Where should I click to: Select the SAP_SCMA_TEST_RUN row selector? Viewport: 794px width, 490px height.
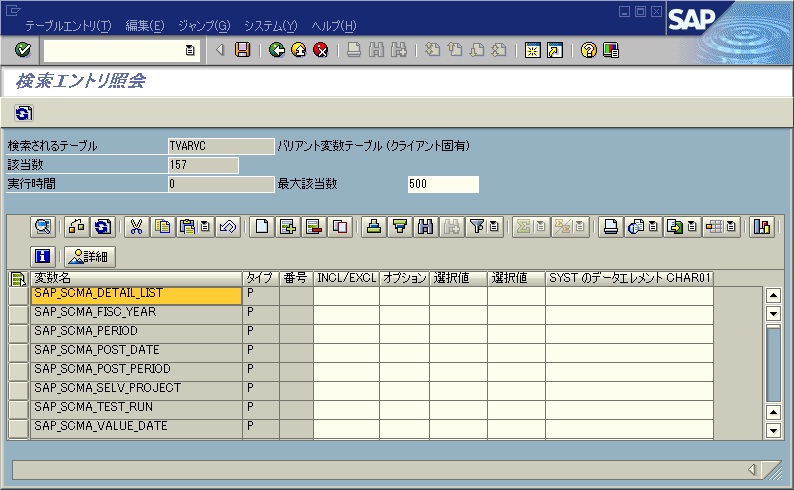(18, 408)
